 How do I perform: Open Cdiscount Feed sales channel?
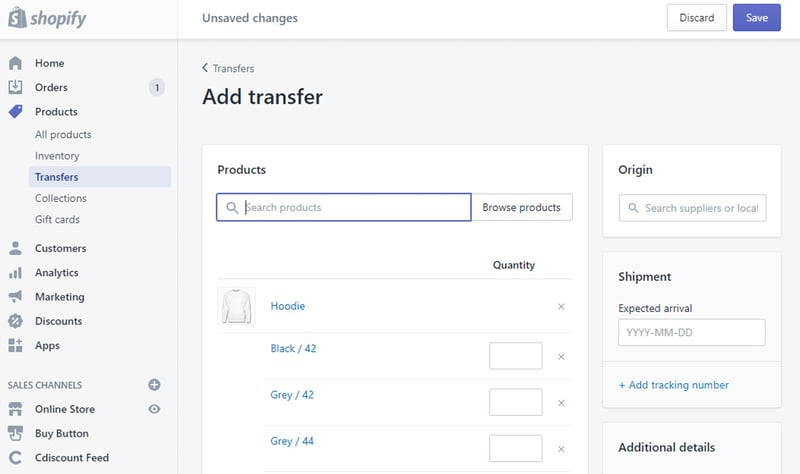(x=72, y=458)
